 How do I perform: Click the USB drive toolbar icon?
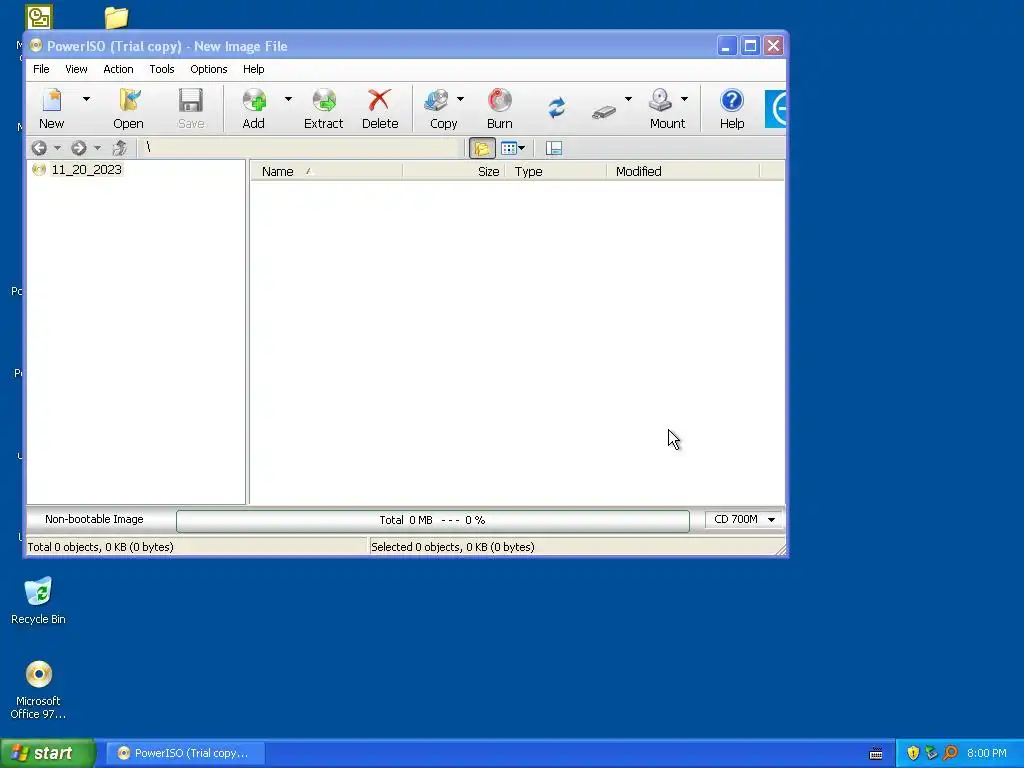(x=604, y=112)
